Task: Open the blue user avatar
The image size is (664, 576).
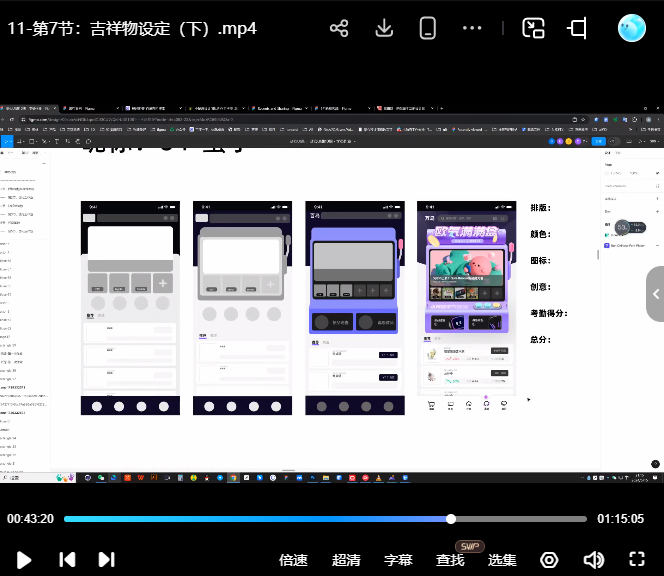Action: (x=632, y=28)
